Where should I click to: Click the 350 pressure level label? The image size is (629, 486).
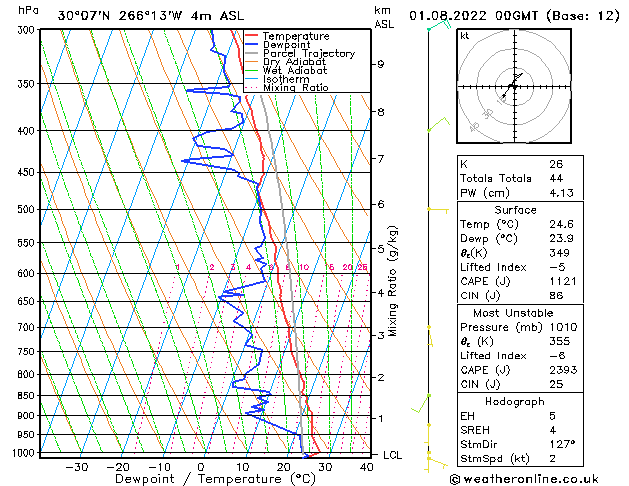pos(28,84)
